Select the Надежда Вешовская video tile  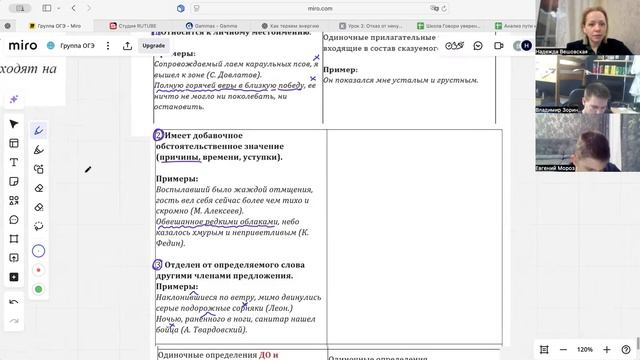tap(588, 27)
